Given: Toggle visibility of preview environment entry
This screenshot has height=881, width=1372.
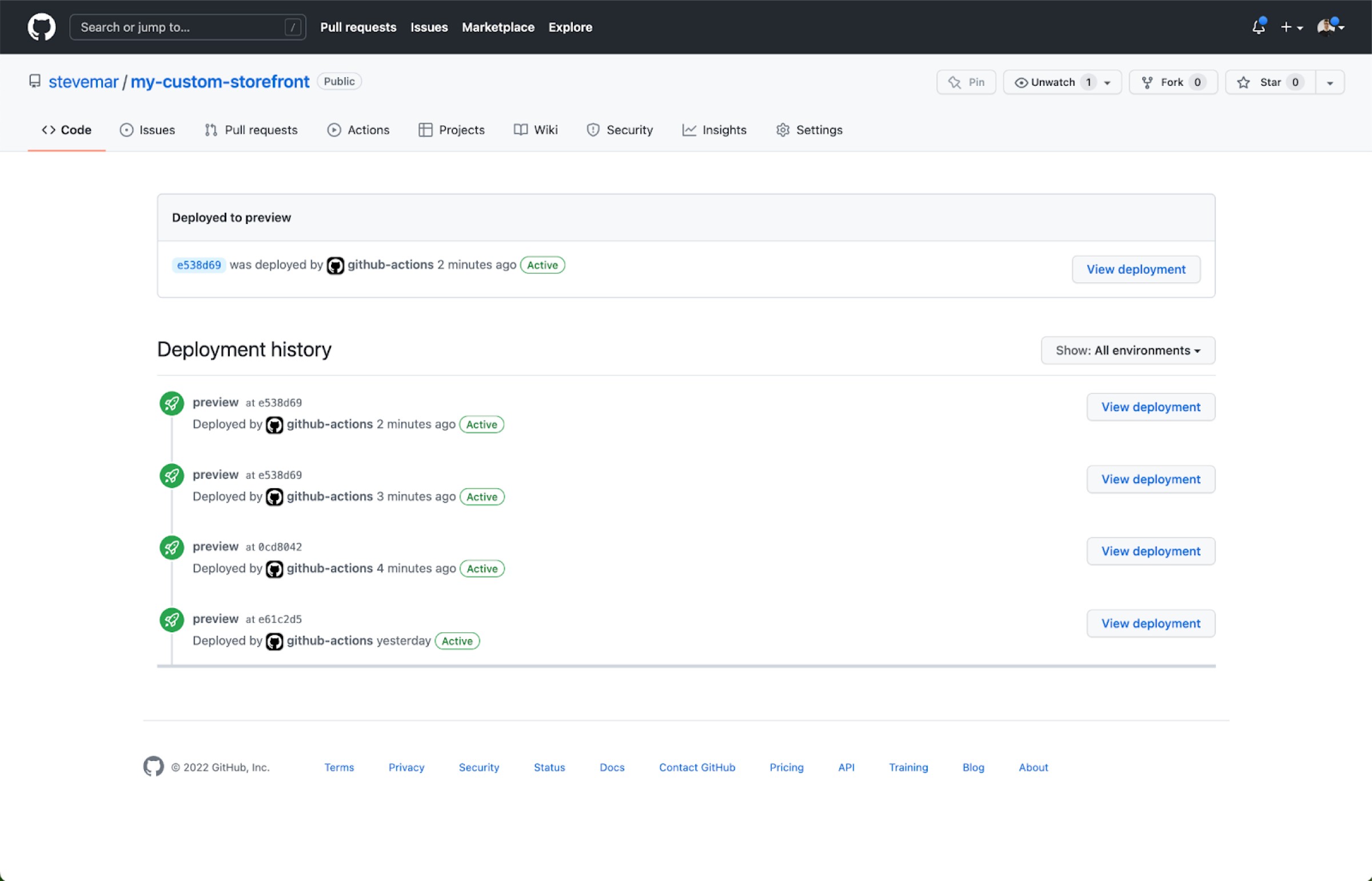Looking at the screenshot, I should 1128,349.
